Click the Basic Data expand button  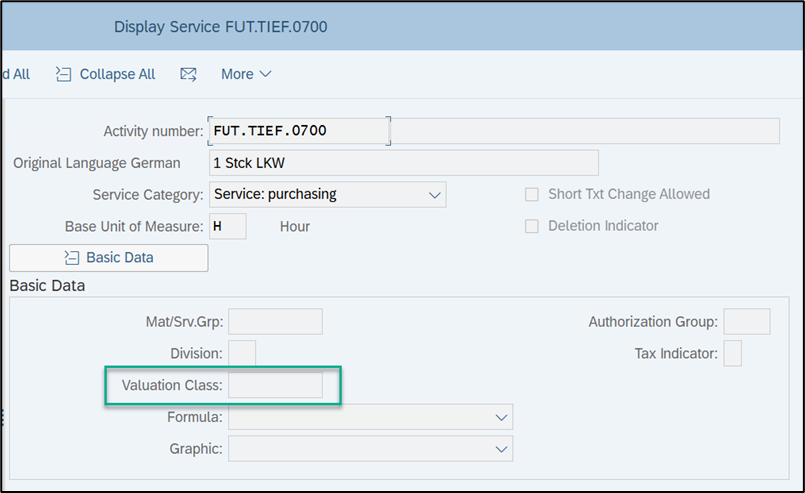click(108, 257)
